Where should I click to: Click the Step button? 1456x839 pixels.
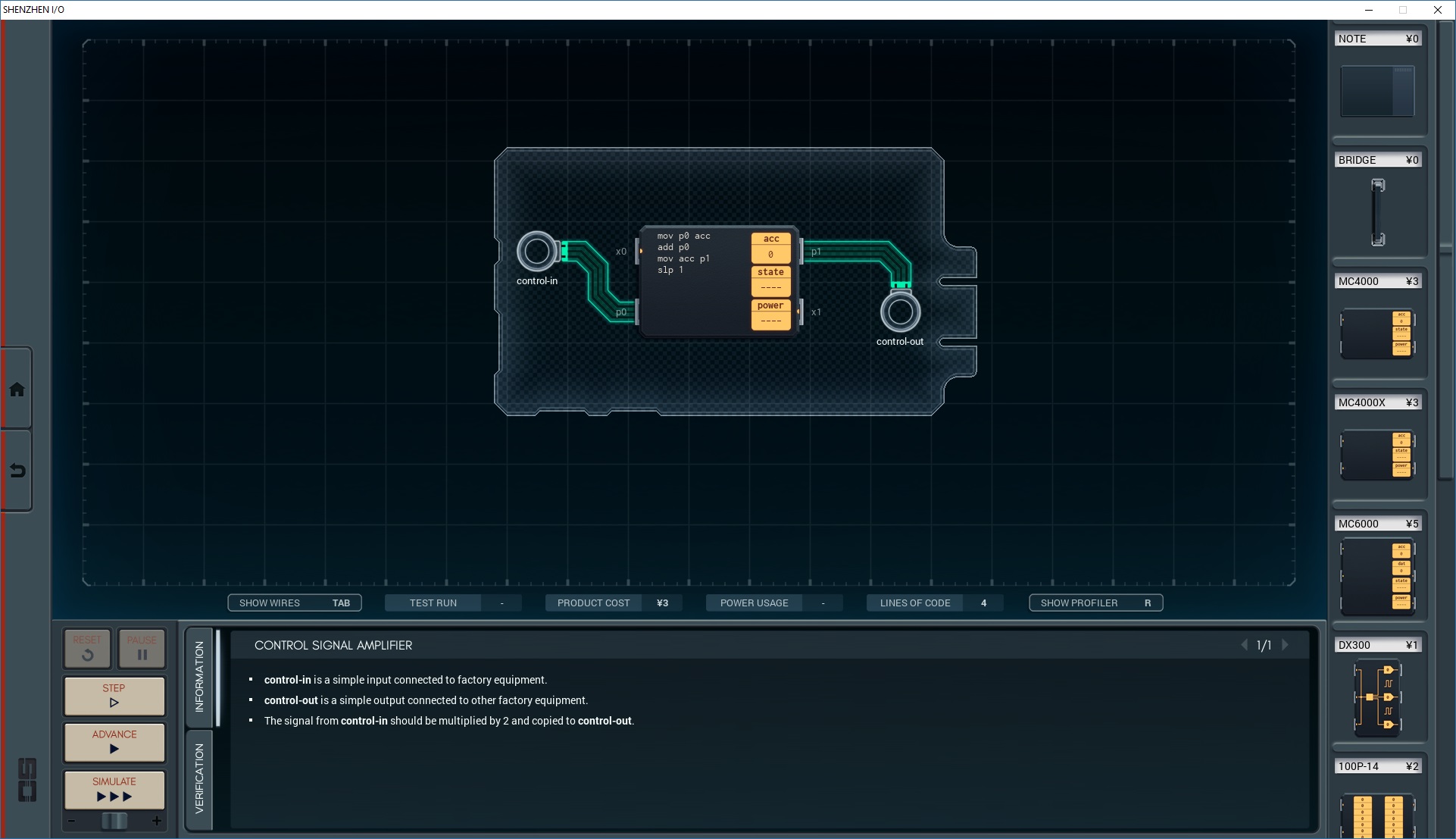114,696
